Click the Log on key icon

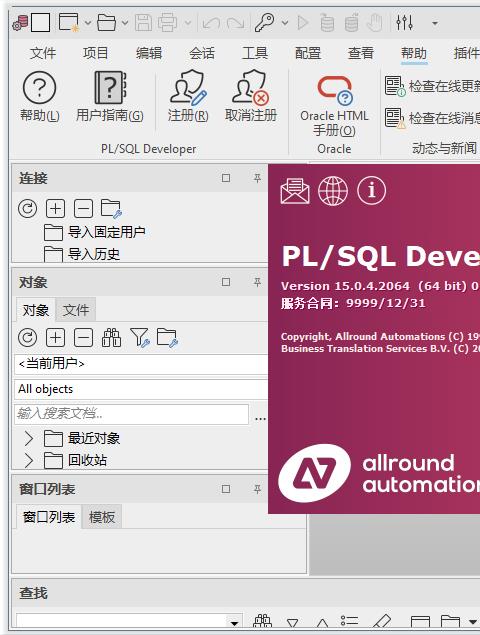tap(265, 23)
